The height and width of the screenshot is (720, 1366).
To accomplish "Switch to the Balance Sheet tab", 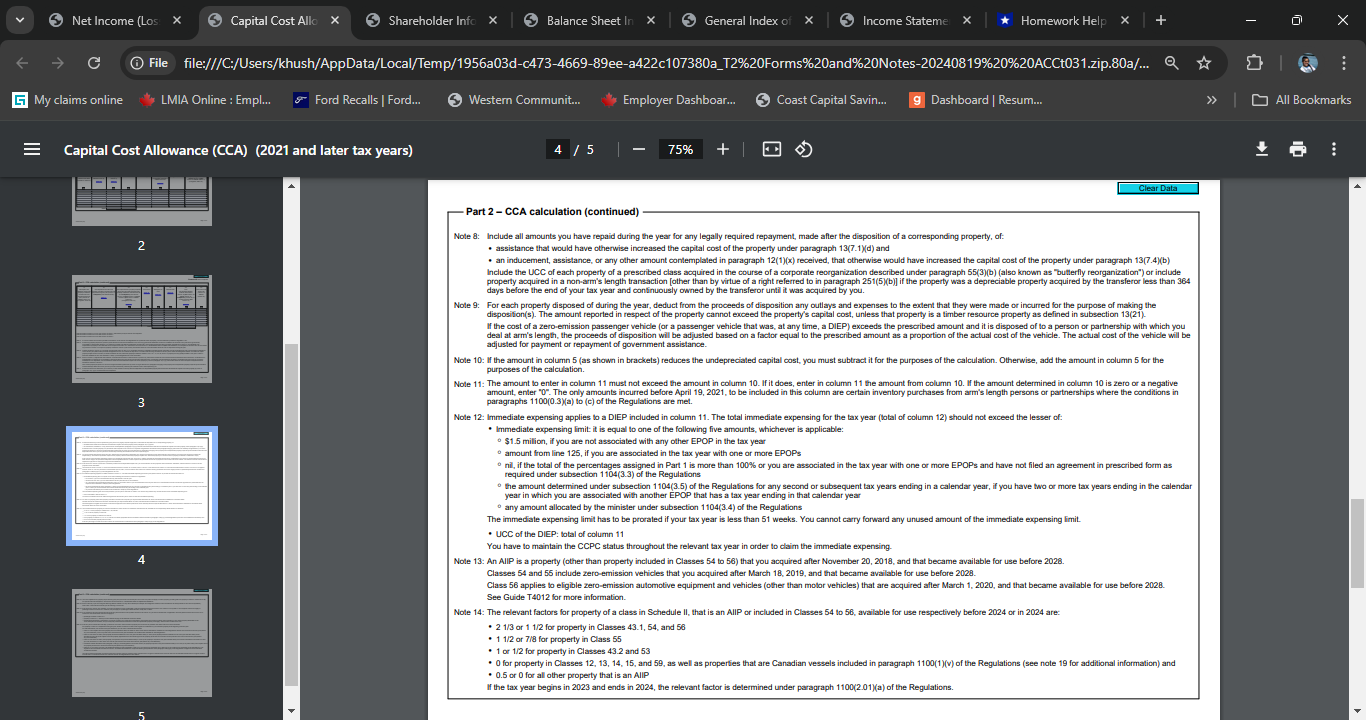I will click(x=590, y=20).
